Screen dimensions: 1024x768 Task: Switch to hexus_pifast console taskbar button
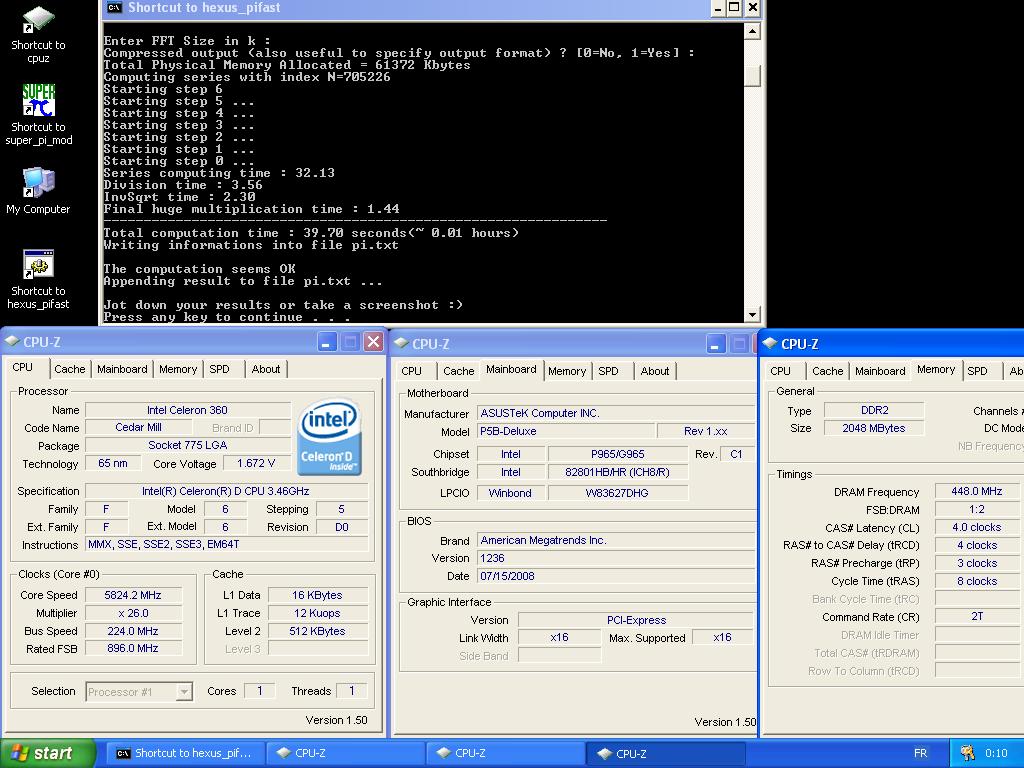187,753
